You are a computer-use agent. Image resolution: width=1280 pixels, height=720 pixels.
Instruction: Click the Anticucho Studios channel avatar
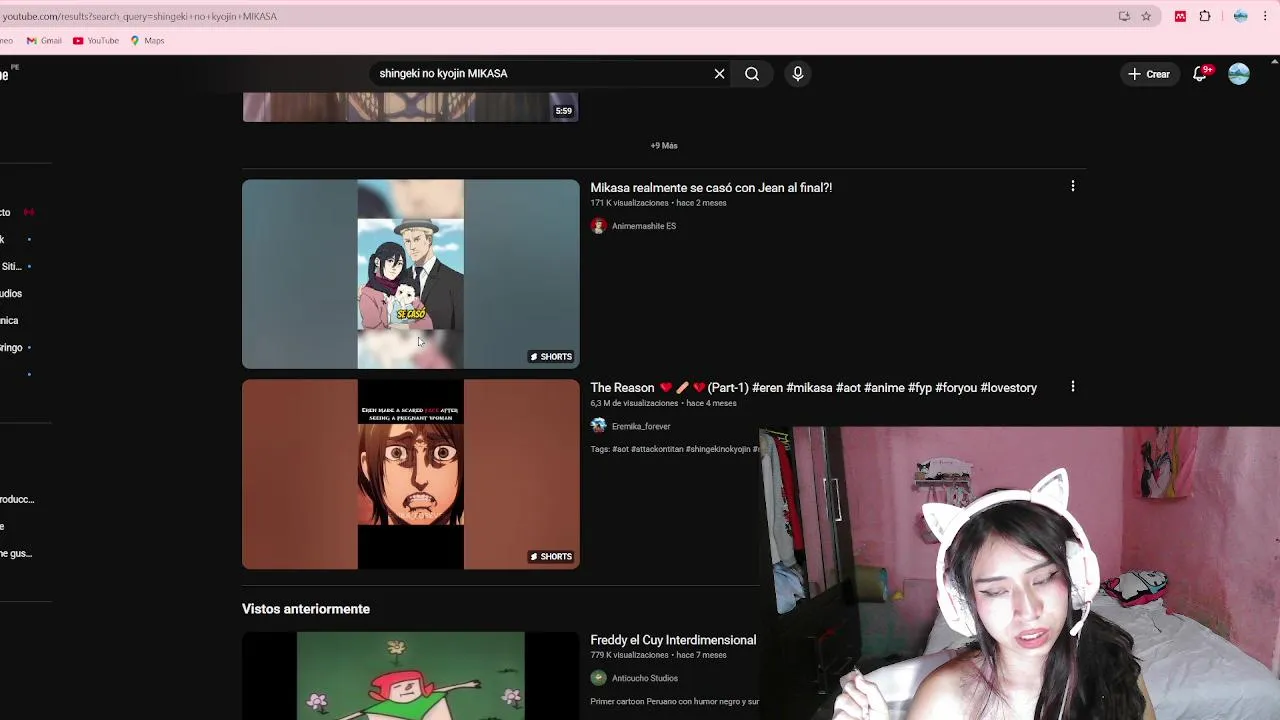point(598,678)
